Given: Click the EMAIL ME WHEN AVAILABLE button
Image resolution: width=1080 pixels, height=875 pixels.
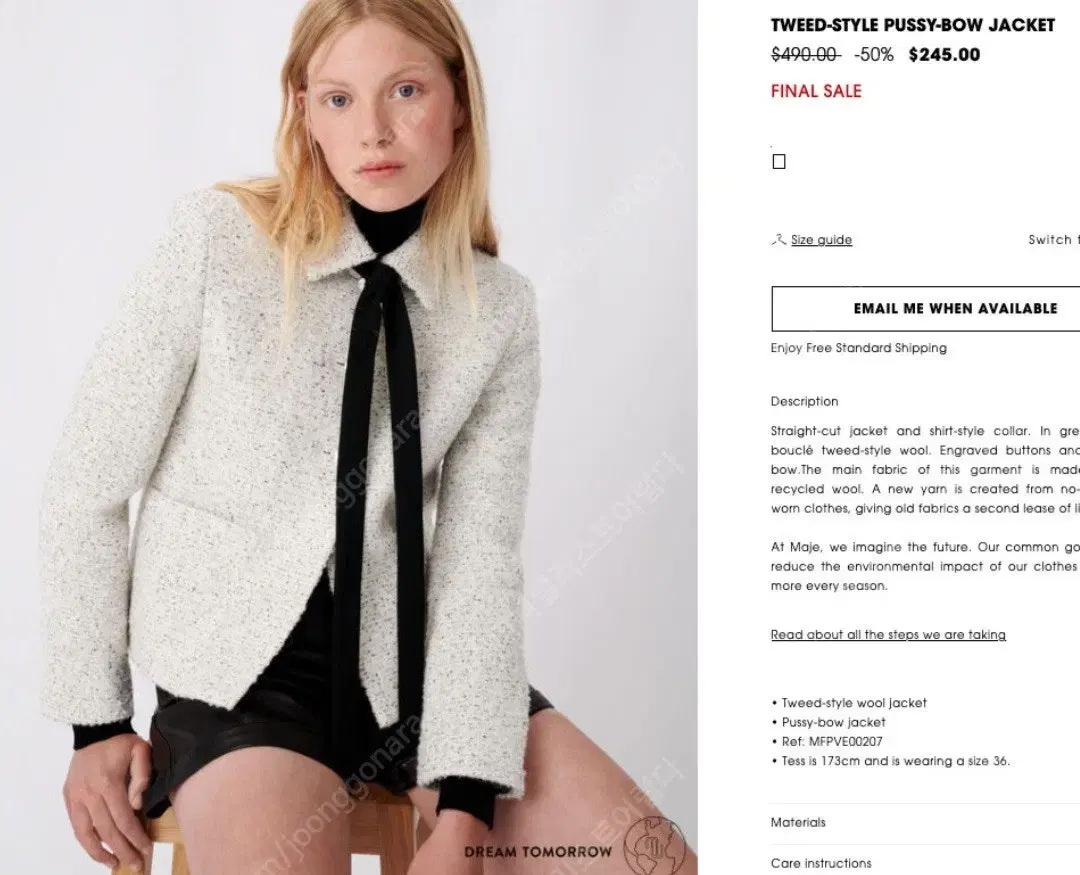Looking at the screenshot, I should 926,309.
